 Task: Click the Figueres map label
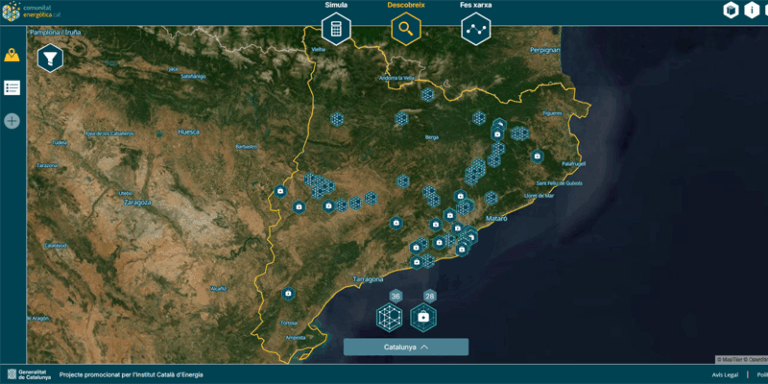click(552, 113)
